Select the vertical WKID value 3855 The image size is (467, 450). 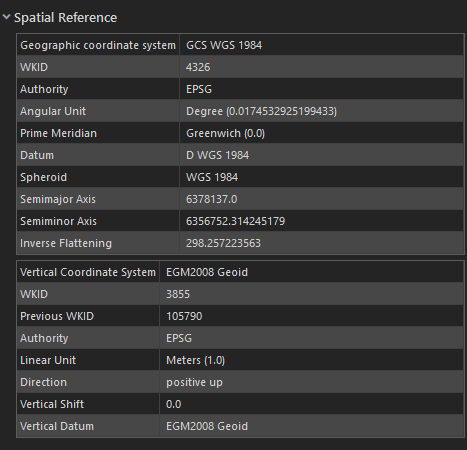[178, 294]
